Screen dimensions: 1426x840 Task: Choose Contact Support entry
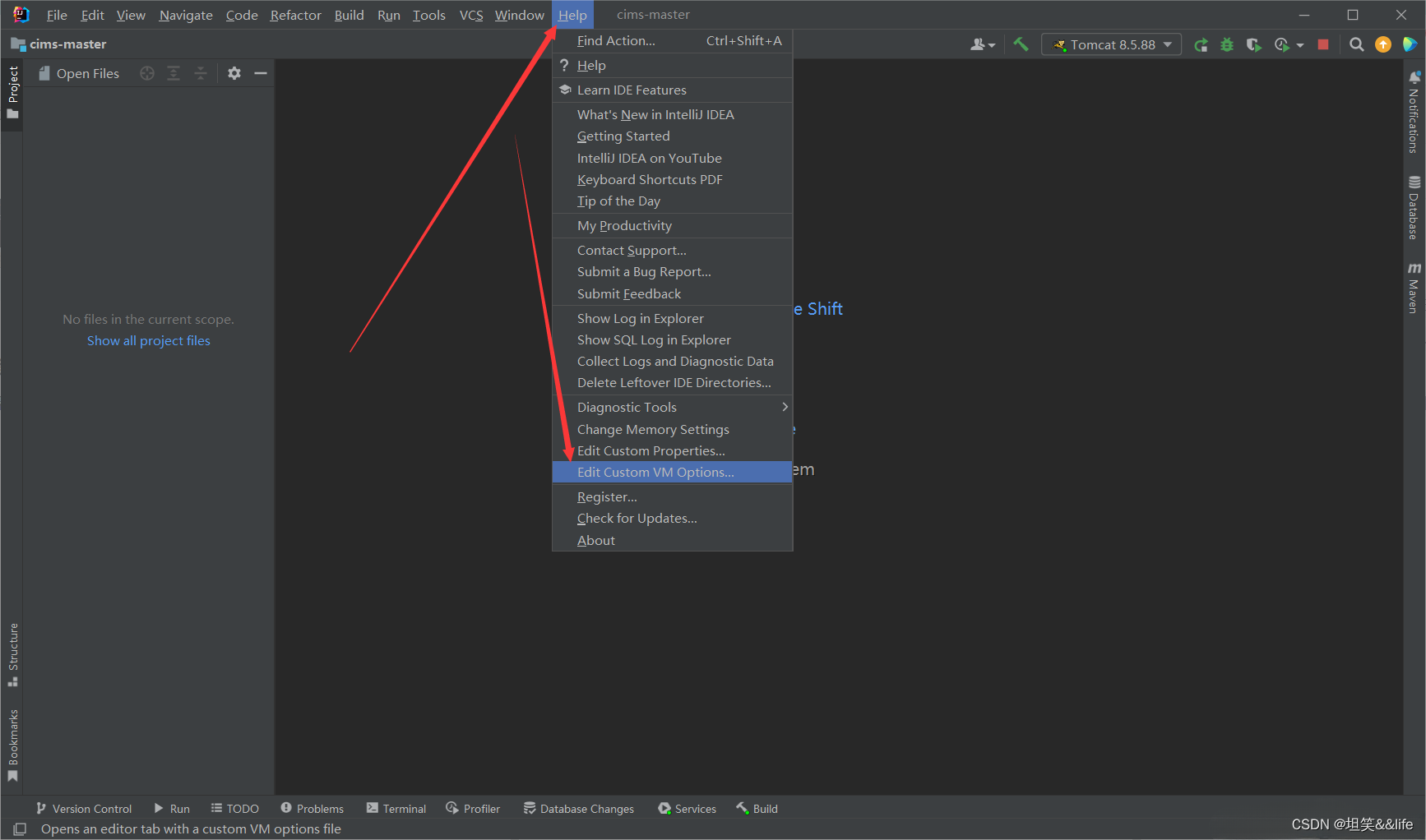(x=673, y=250)
